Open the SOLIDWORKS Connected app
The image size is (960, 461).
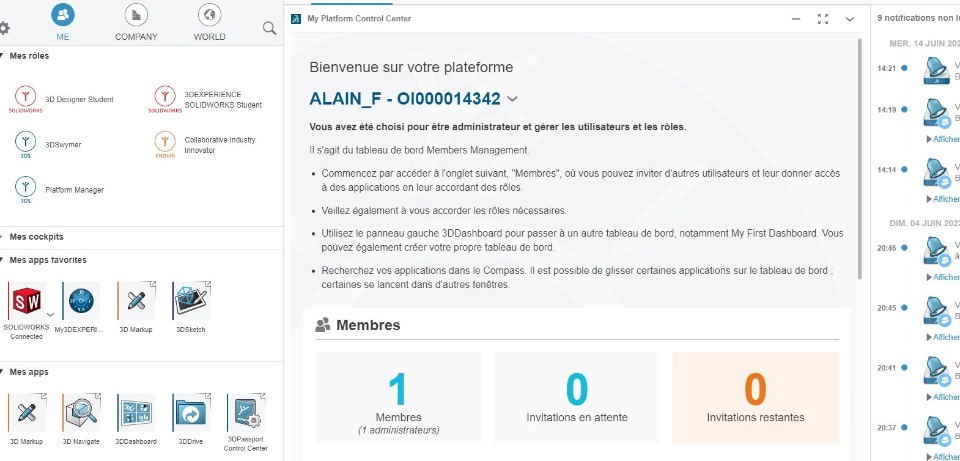coord(24,302)
